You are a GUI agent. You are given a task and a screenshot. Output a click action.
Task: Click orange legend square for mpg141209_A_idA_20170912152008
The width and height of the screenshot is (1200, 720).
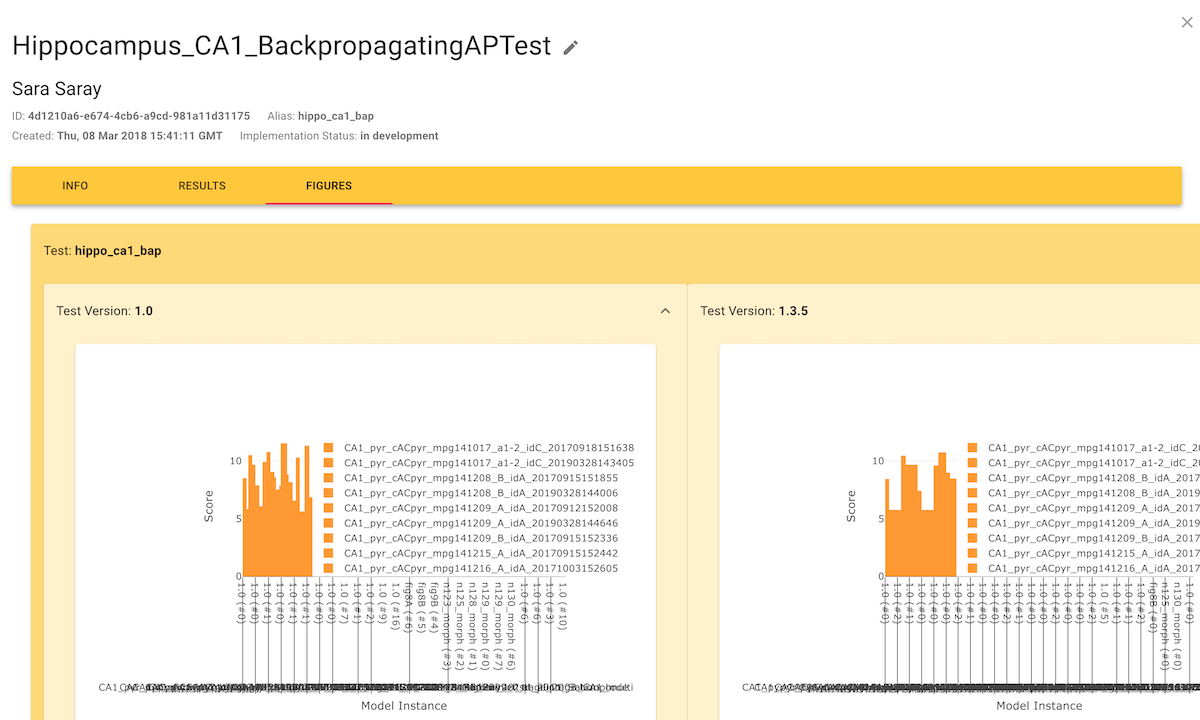328,508
